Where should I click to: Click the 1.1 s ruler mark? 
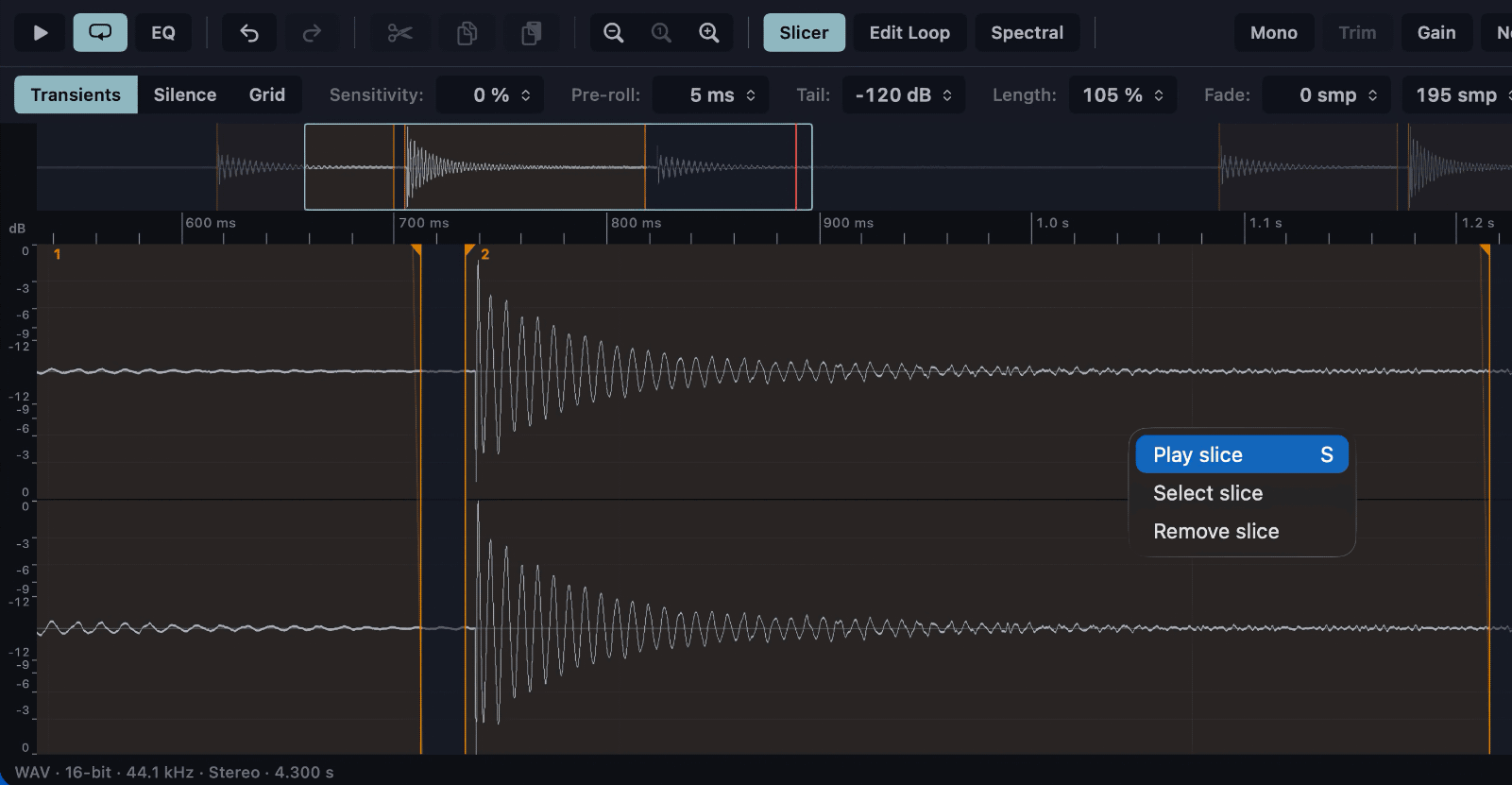pos(1266,223)
